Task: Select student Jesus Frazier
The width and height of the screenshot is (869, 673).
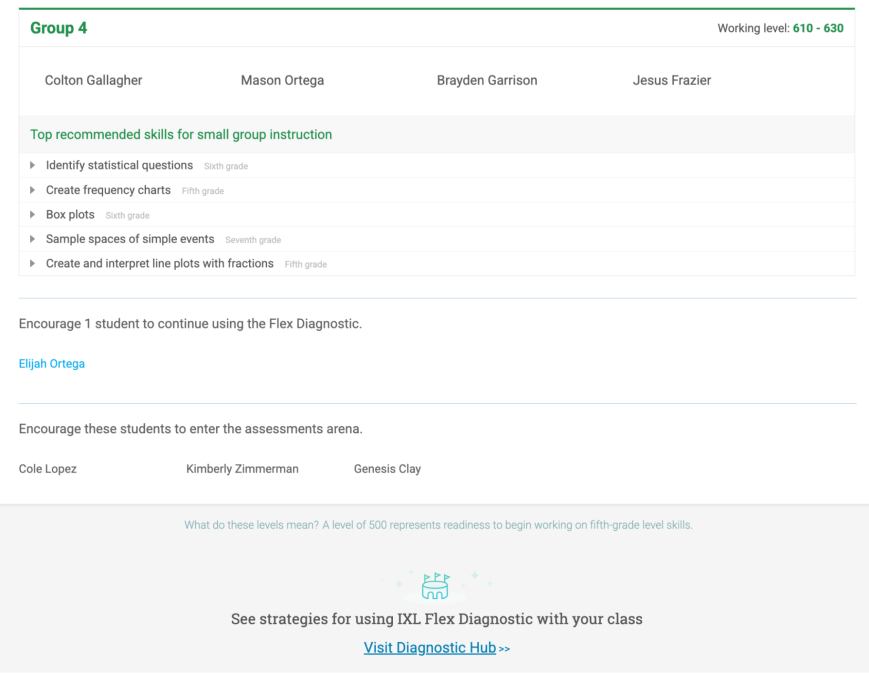Action: (672, 80)
